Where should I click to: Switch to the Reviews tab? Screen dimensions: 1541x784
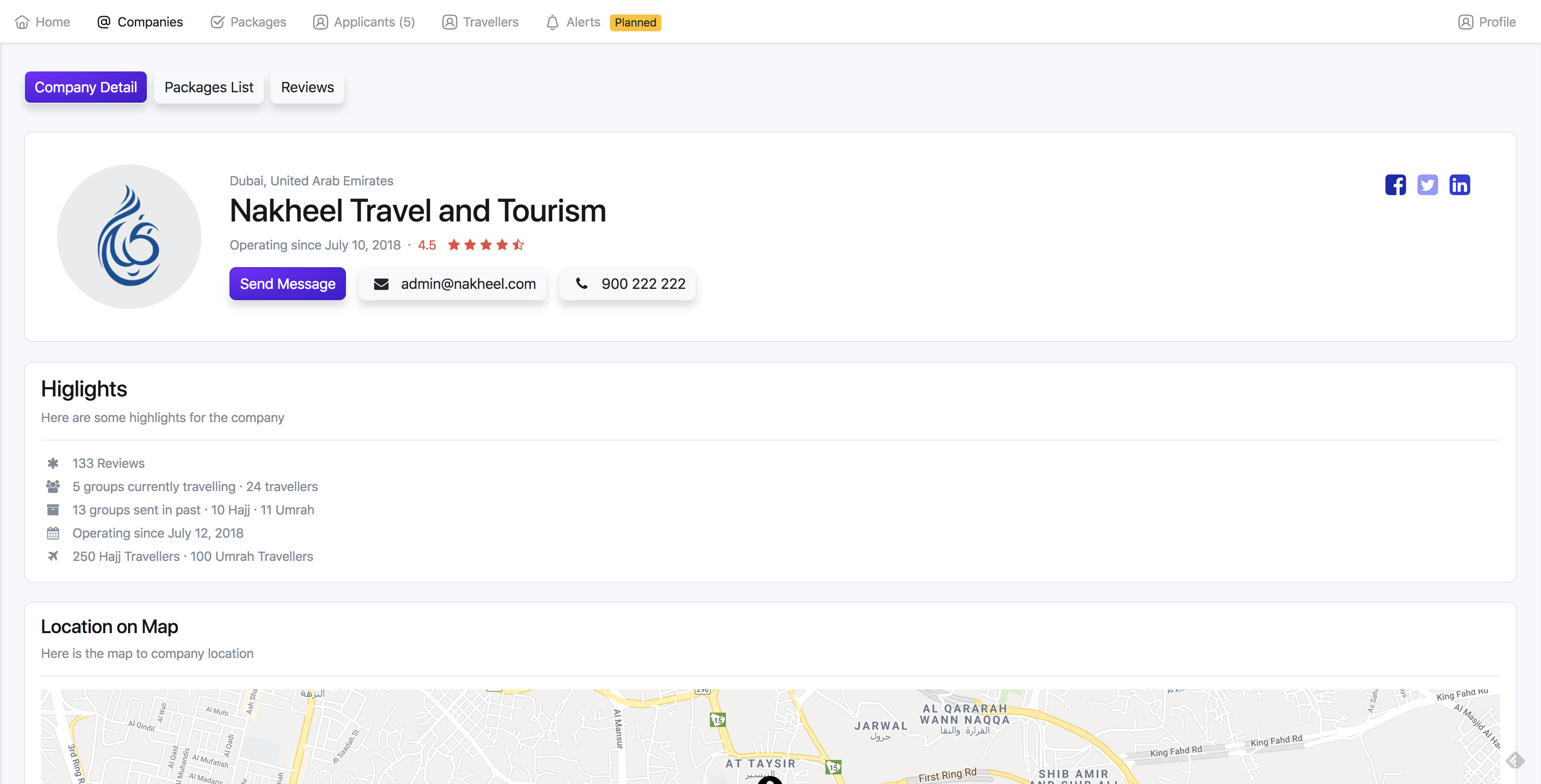pyautogui.click(x=307, y=87)
